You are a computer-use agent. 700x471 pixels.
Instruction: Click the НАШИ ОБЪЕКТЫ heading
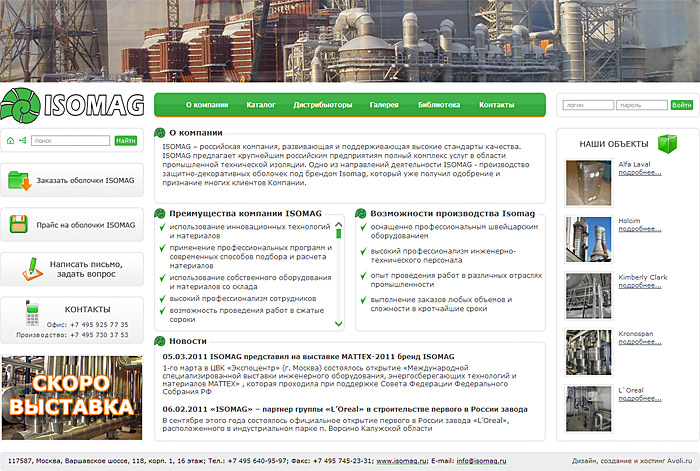click(x=614, y=144)
